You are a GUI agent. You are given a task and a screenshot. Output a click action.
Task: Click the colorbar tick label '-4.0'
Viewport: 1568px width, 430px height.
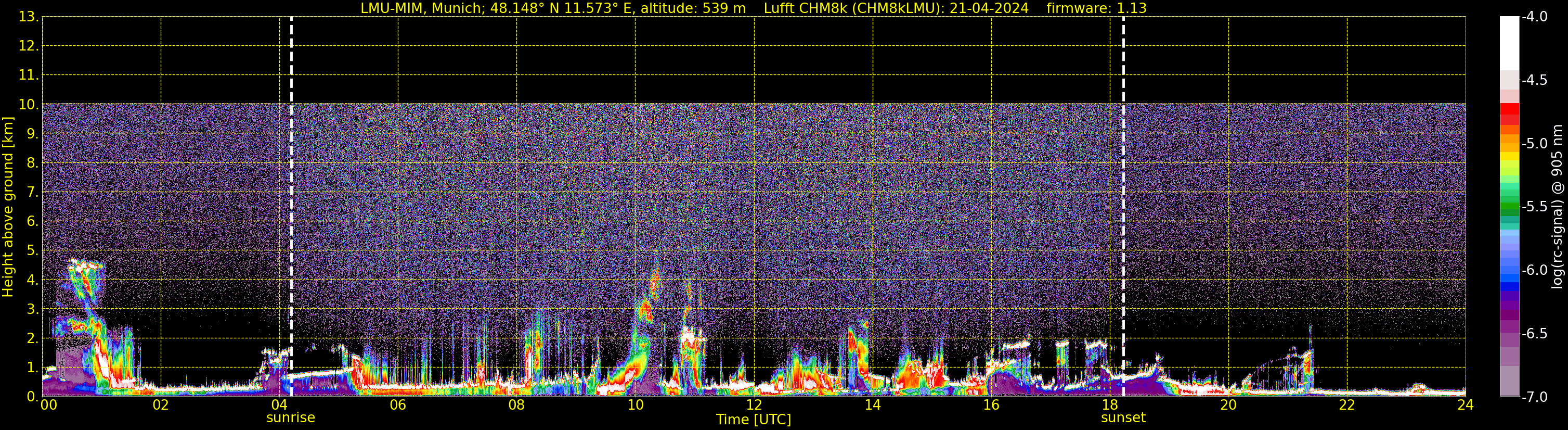tap(1534, 17)
